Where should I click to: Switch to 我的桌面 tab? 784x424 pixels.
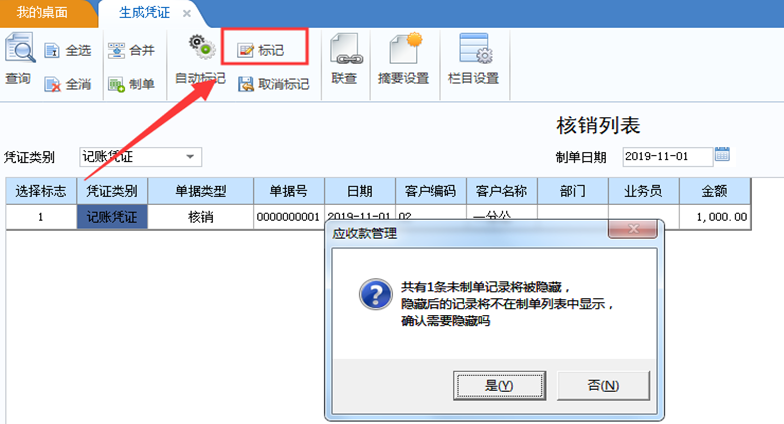42,12
